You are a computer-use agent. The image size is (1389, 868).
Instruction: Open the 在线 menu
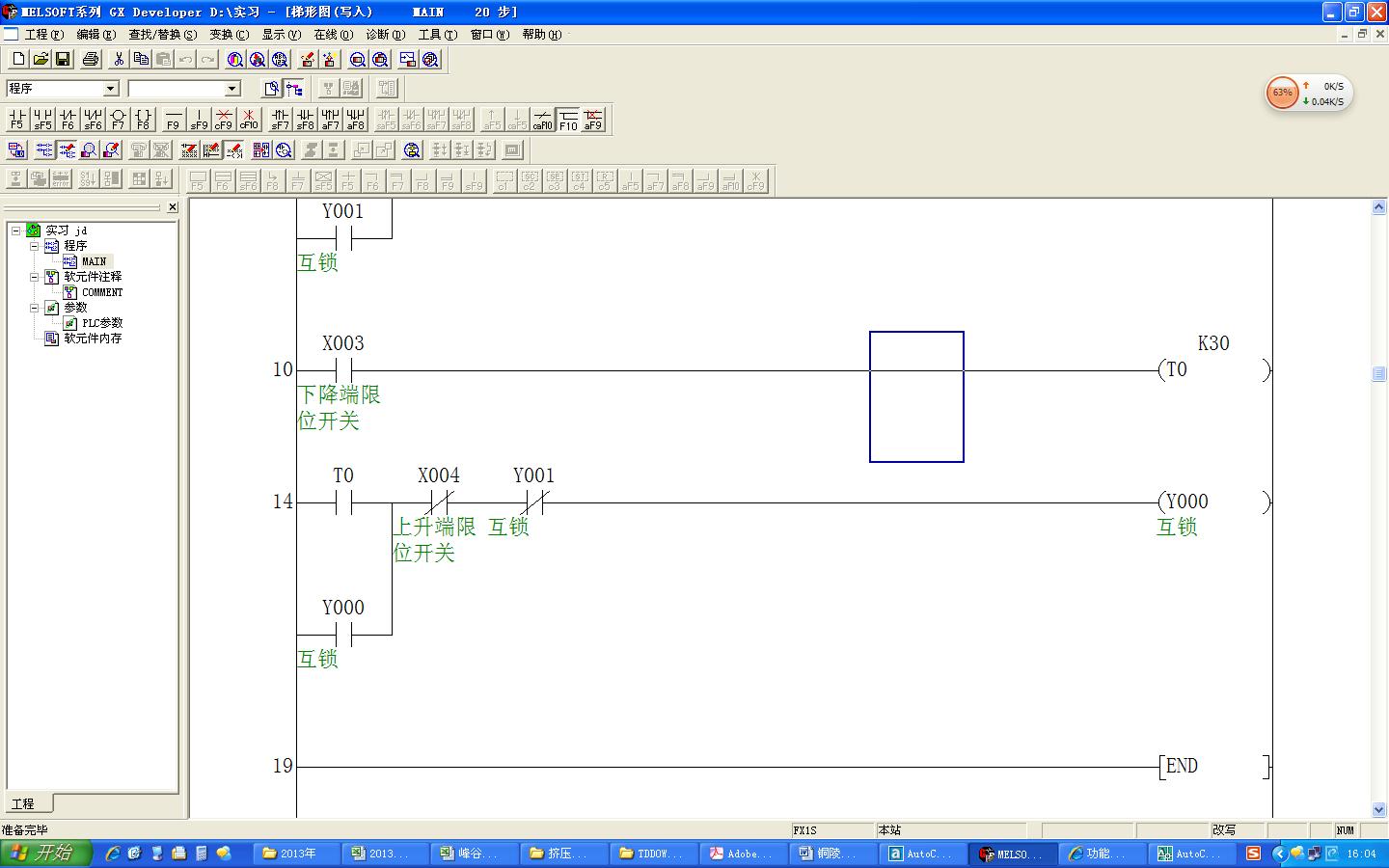tap(333, 35)
